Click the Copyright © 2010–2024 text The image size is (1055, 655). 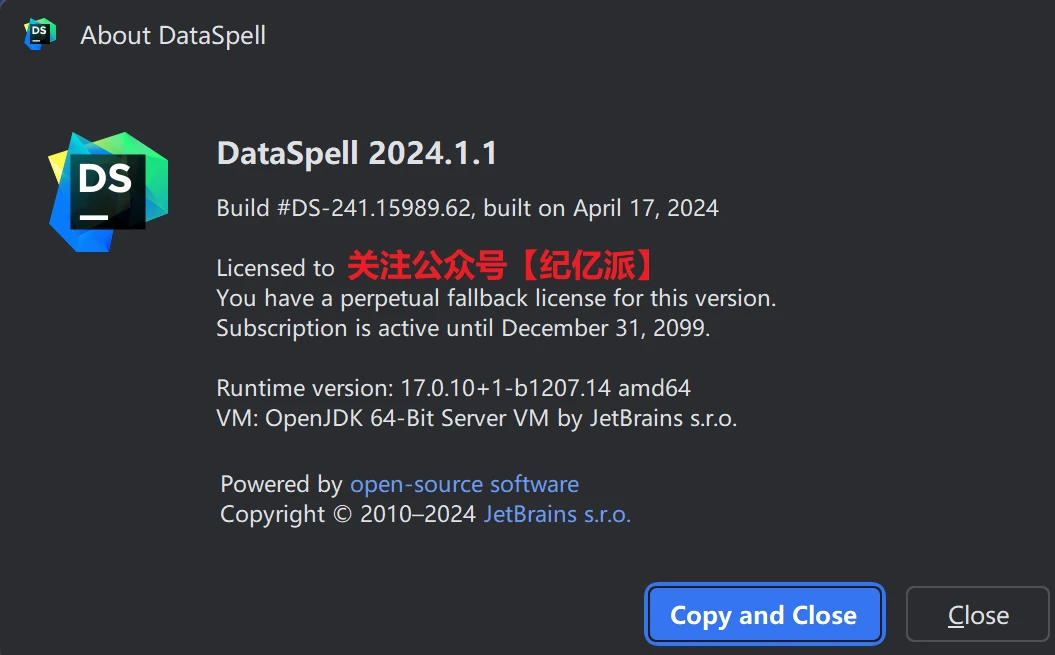[348, 514]
